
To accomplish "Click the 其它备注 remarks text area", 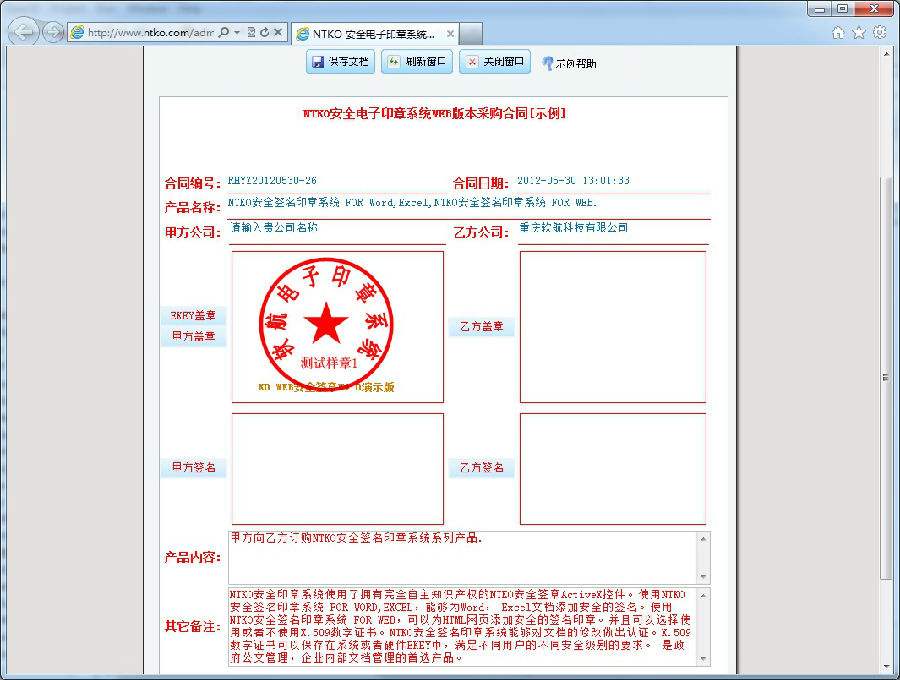I will click(x=463, y=627).
